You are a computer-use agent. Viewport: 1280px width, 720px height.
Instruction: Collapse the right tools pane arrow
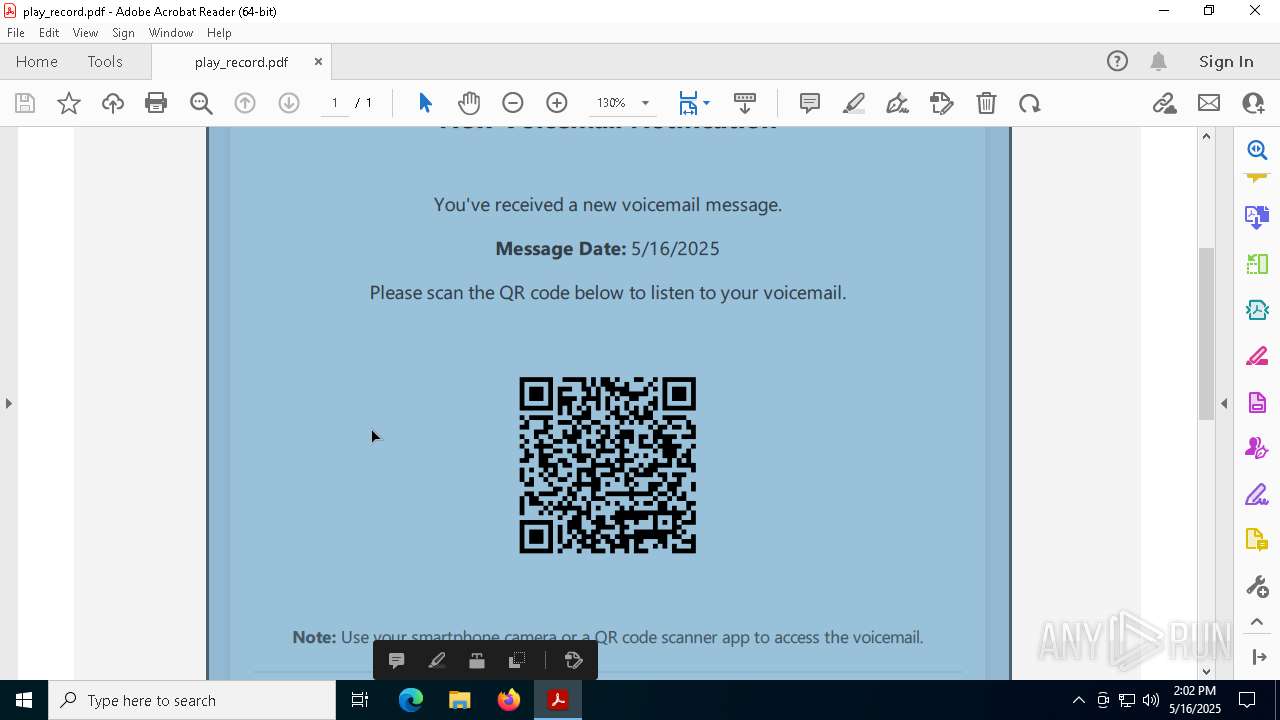[x=1224, y=403]
